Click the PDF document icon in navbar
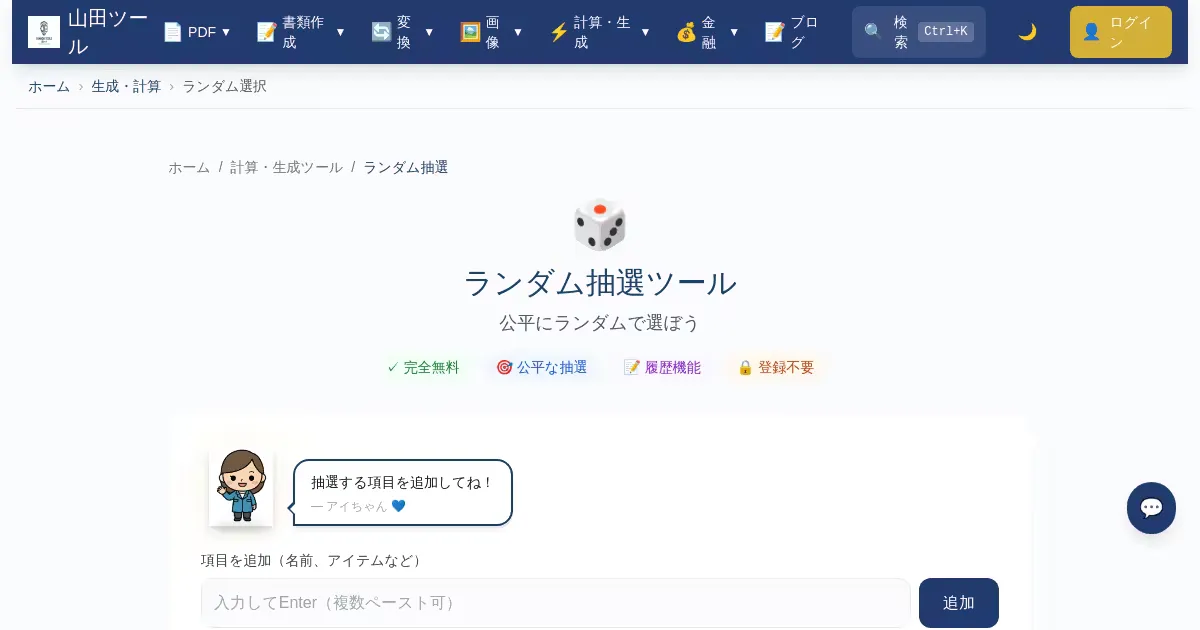This screenshot has height=630, width=1200. coord(173,32)
